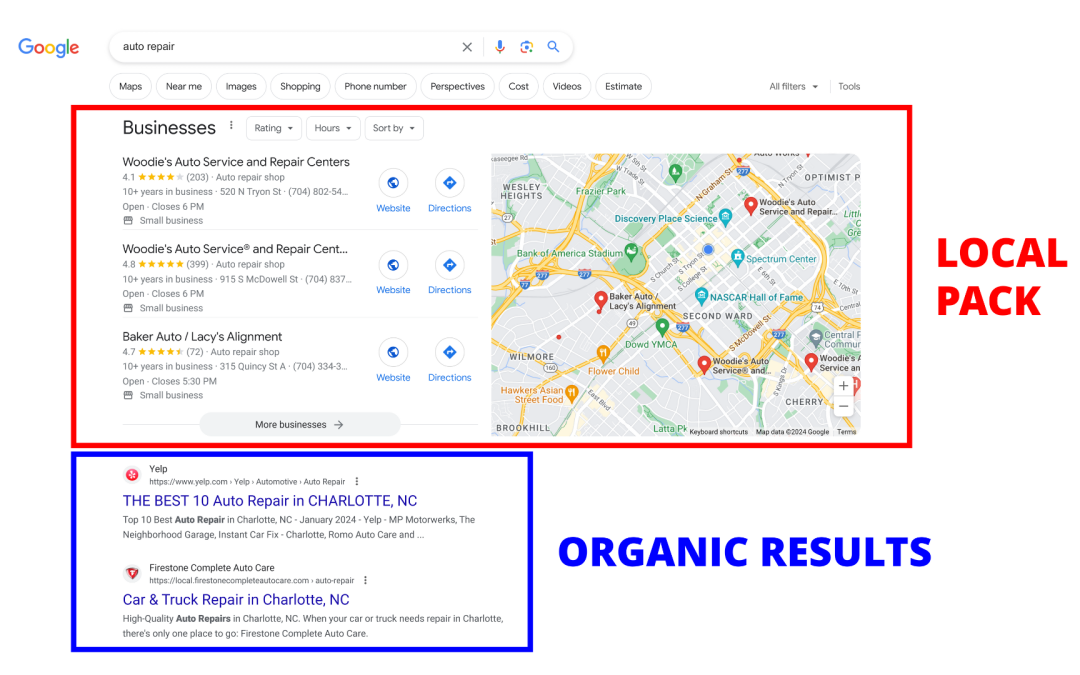Get Directions icon for Woodie's at 520 N Tryon St
The height and width of the screenshot is (675, 1080).
[x=450, y=183]
